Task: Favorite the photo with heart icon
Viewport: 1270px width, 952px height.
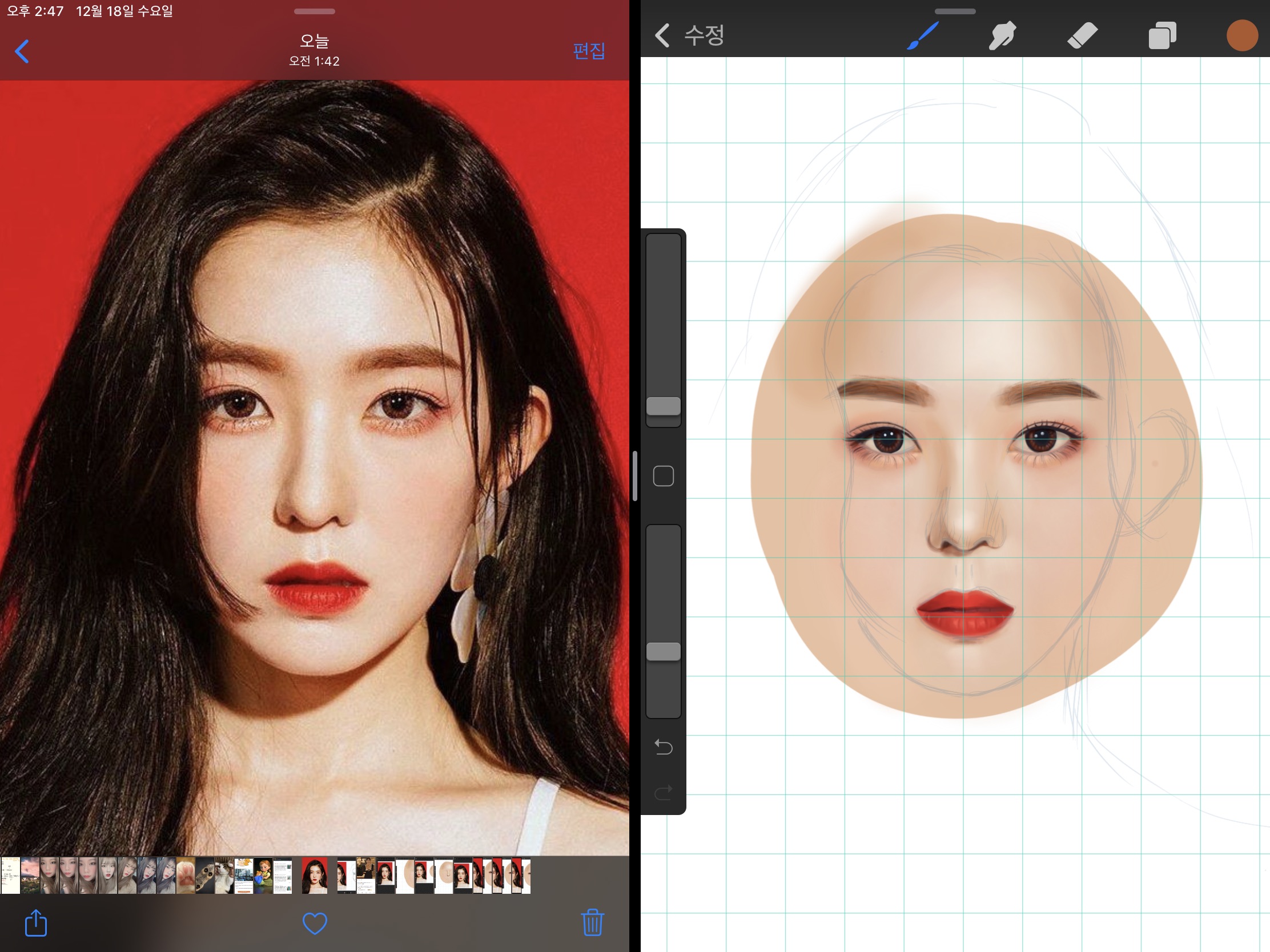Action: 315,923
